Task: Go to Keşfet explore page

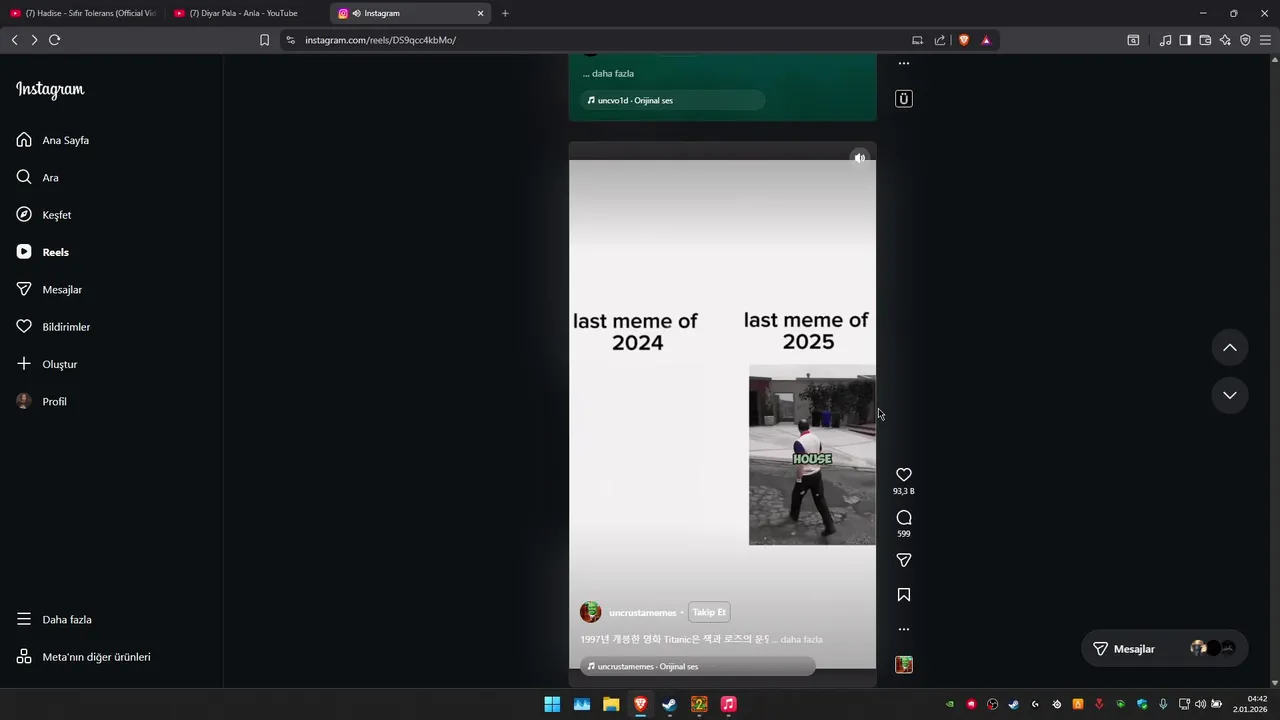Action: [56, 215]
